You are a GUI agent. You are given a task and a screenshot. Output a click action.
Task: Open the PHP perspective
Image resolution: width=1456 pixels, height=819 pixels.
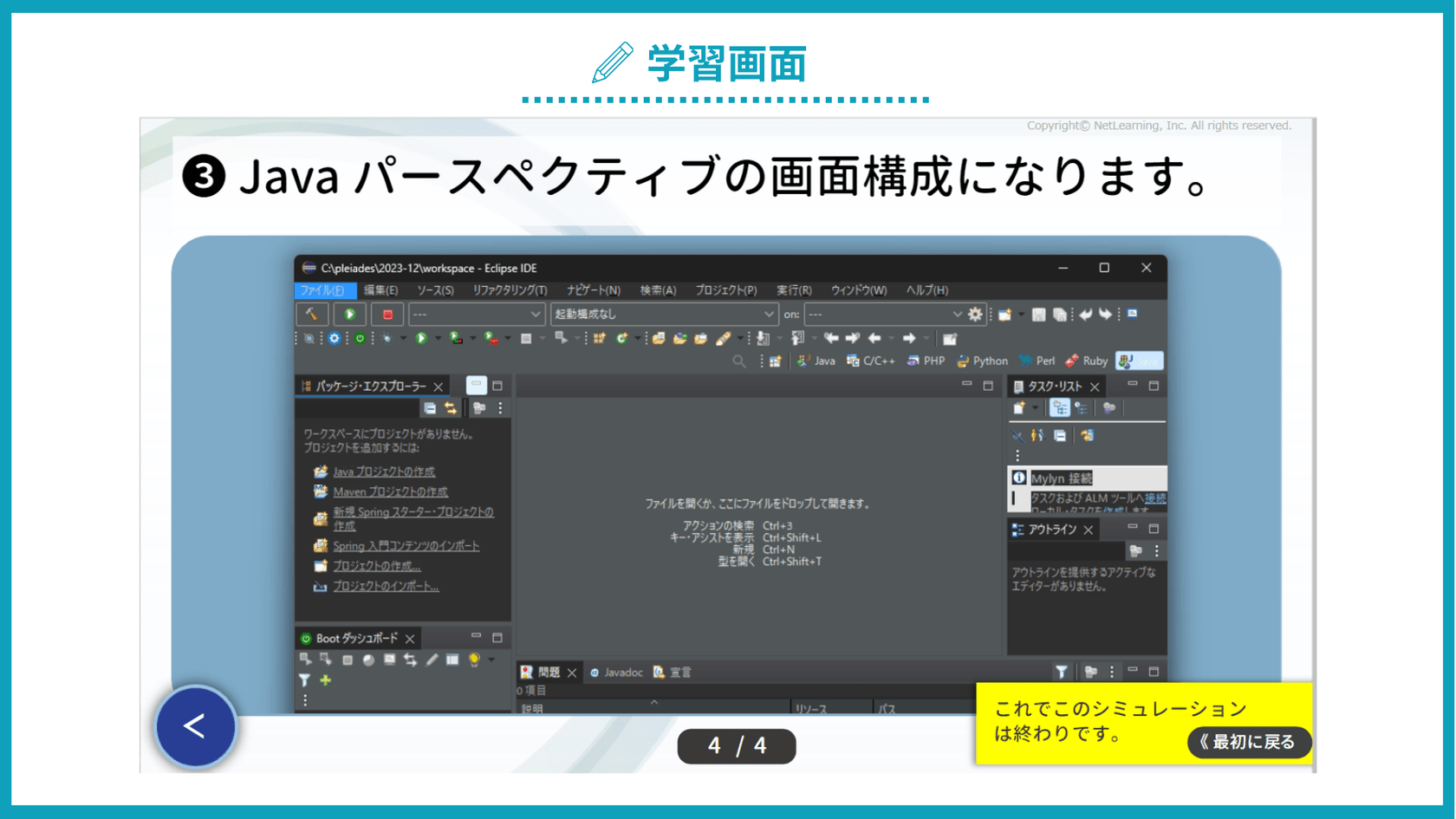pyautogui.click(x=926, y=361)
